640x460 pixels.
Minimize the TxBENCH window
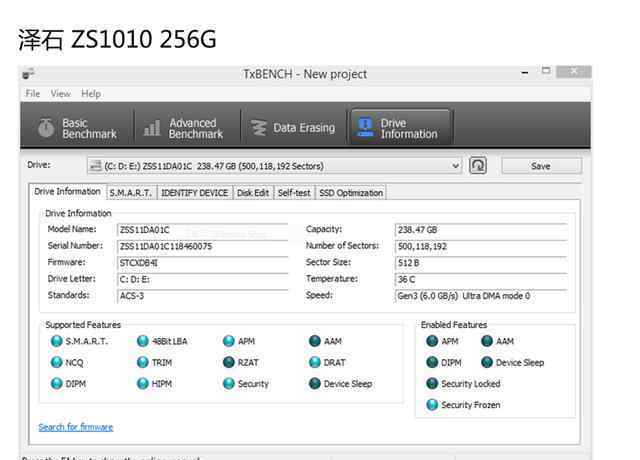[x=525, y=73]
